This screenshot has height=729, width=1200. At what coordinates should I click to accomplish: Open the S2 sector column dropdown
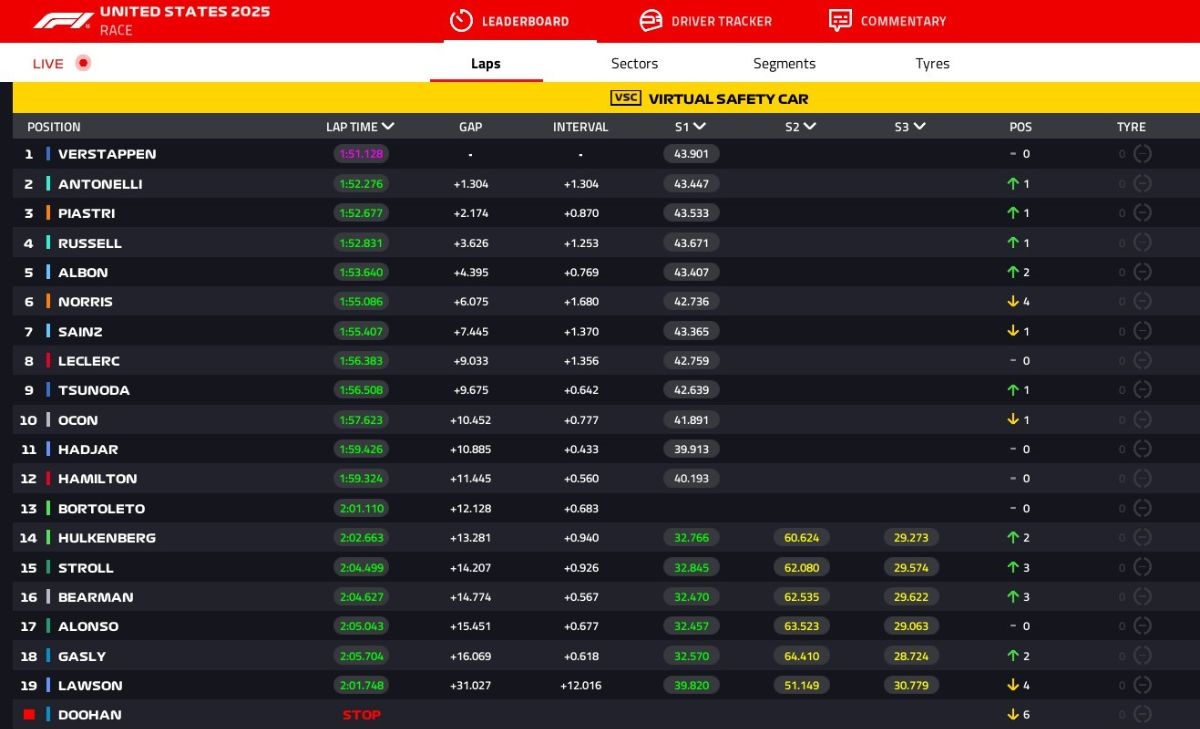(809, 127)
